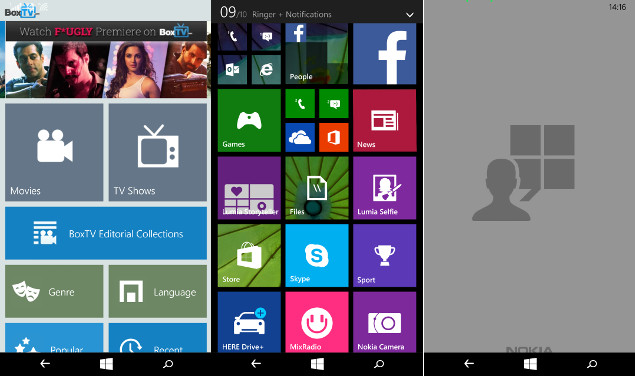635x376 pixels.
Task: Open the Nokia Camera tile
Action: pyautogui.click(x=384, y=322)
